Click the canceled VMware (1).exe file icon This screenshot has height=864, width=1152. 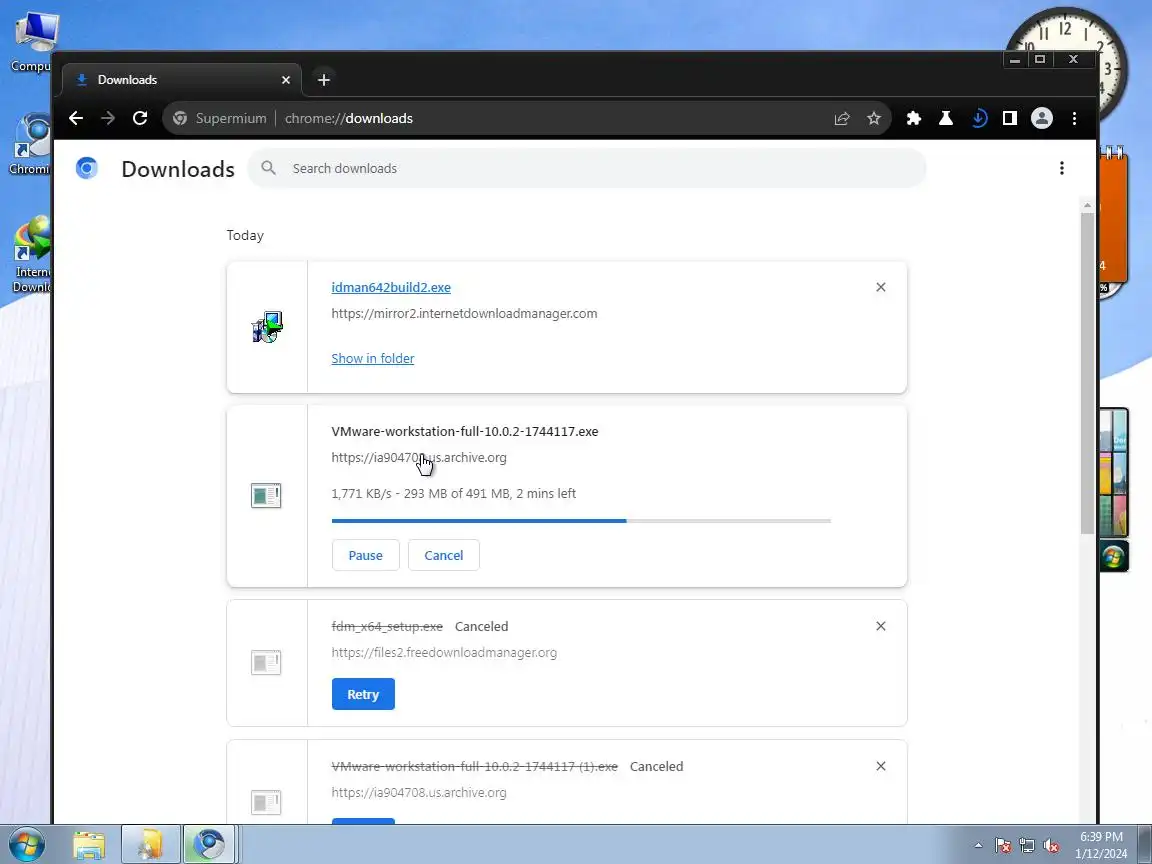point(266,802)
